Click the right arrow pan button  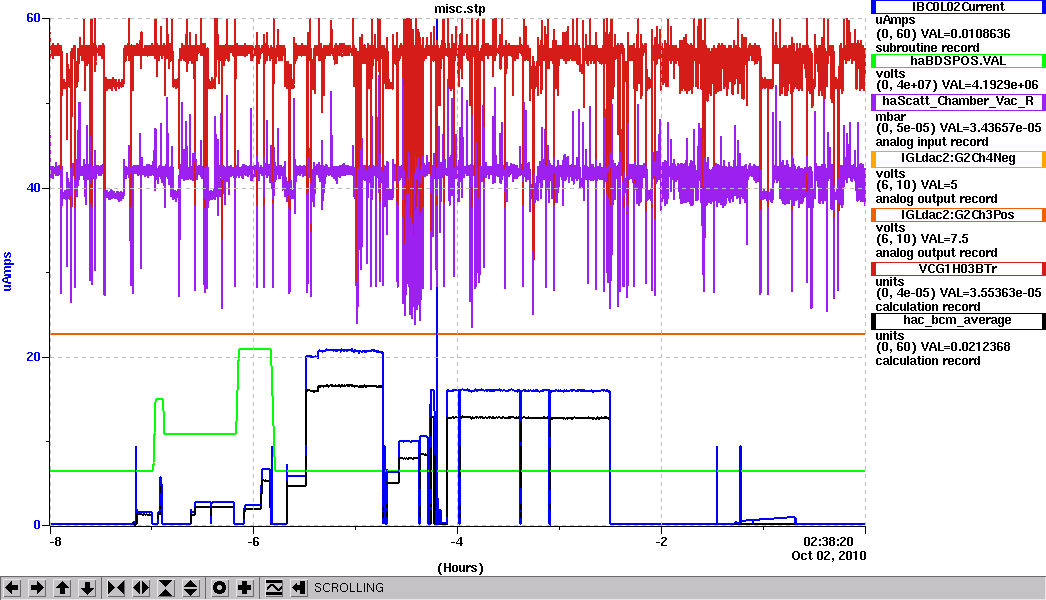(37, 588)
